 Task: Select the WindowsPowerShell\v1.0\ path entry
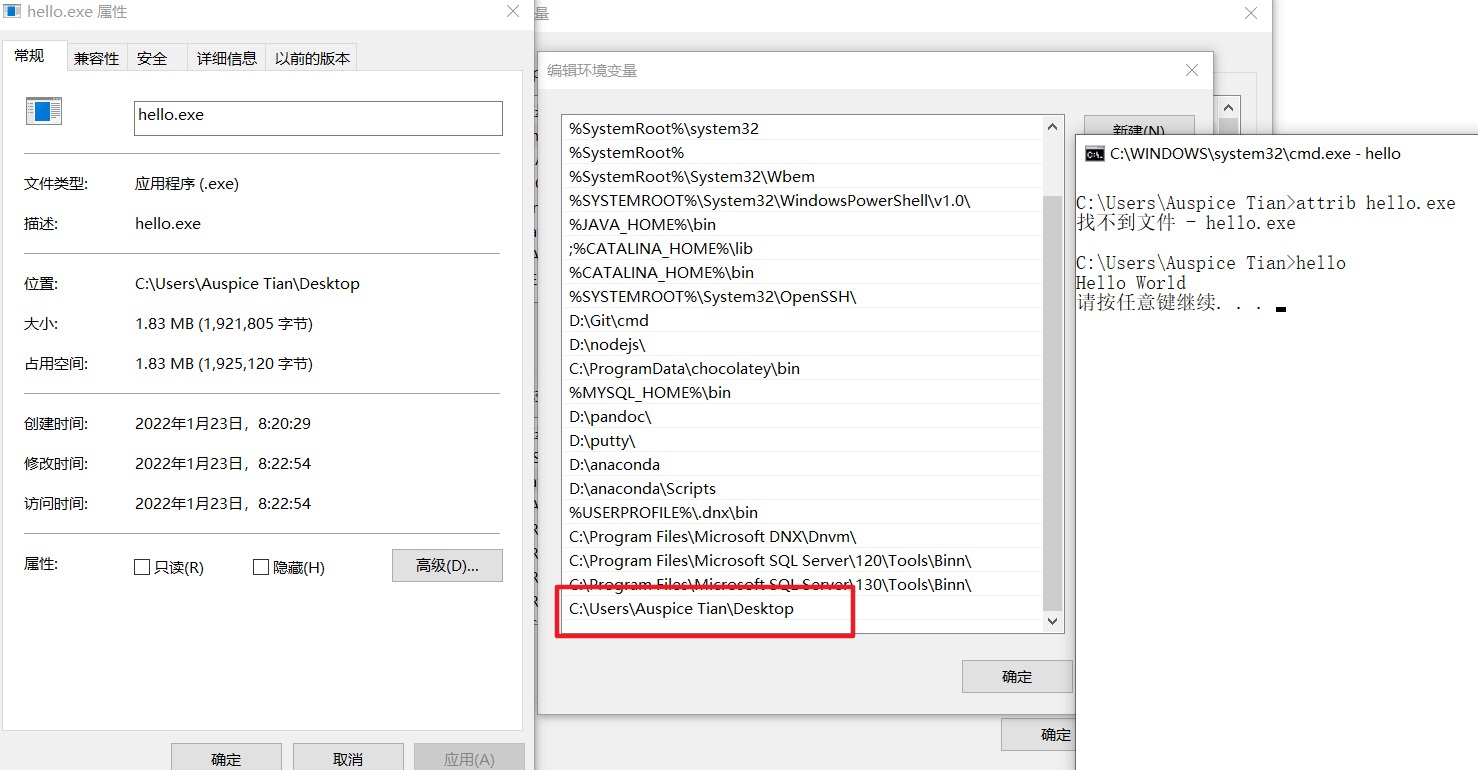(801, 200)
